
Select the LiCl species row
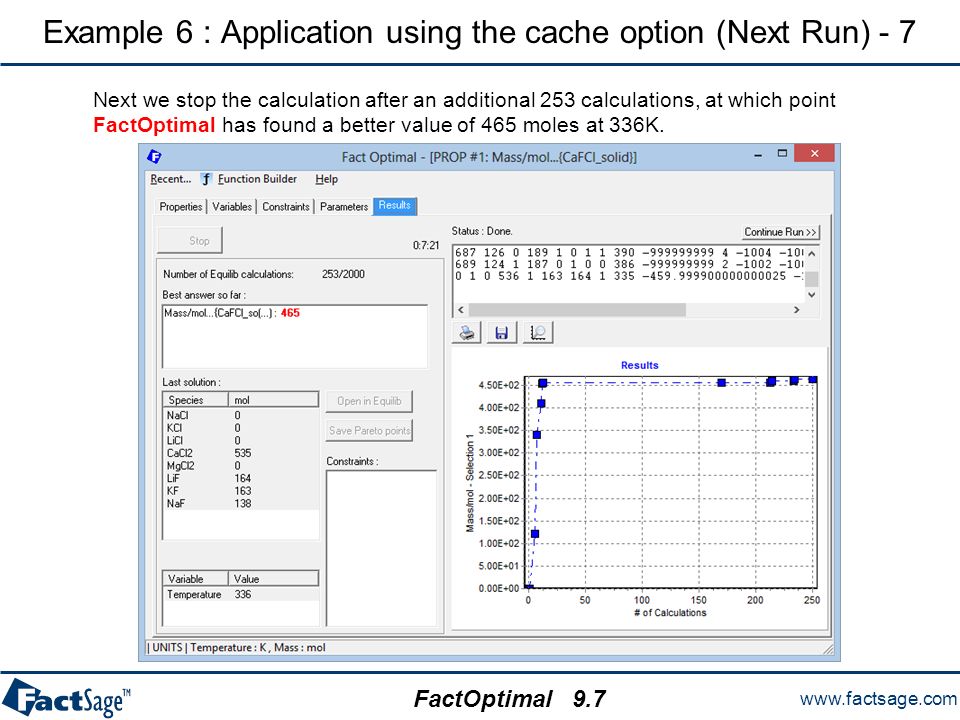(x=241, y=440)
